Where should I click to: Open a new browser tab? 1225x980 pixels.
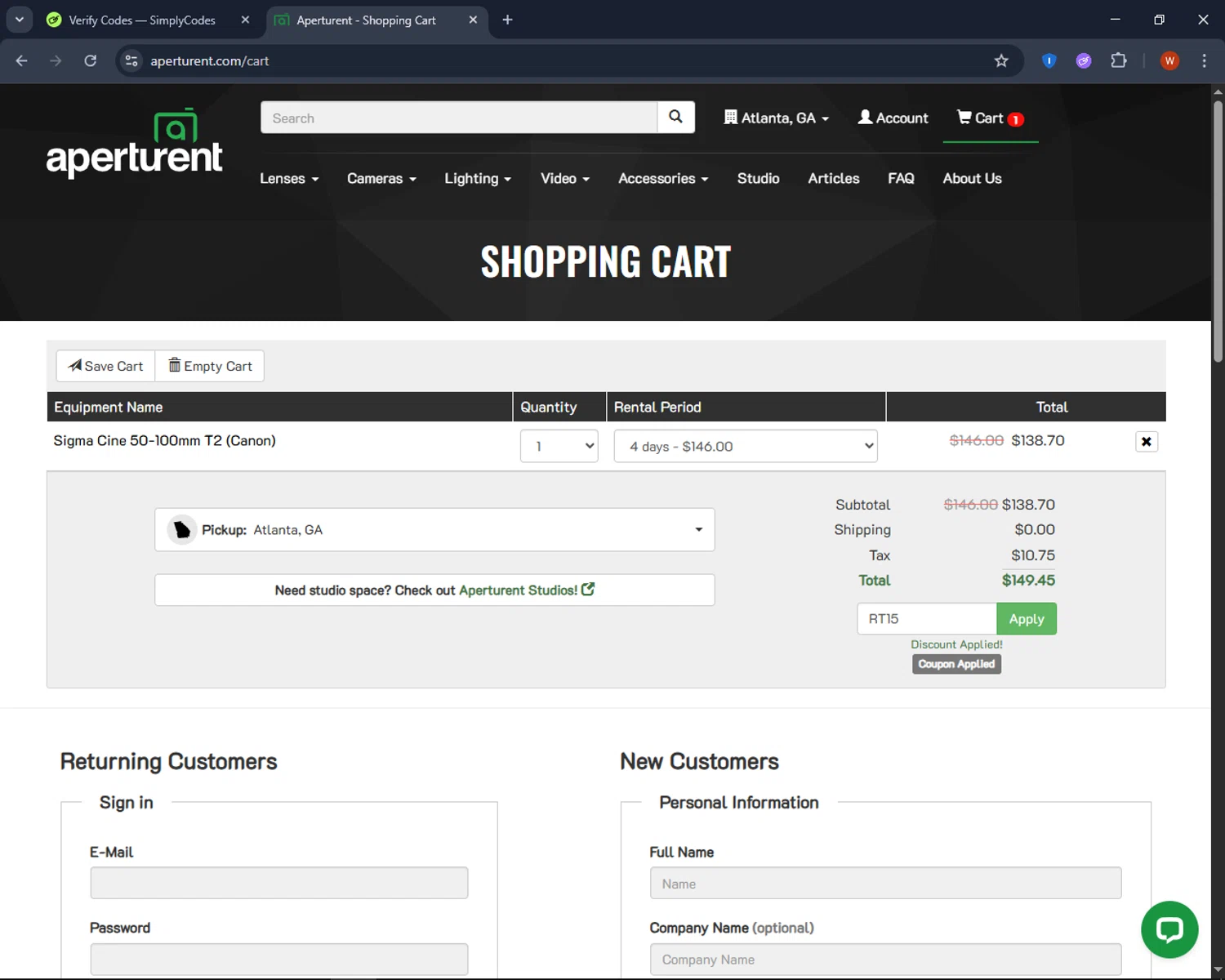(507, 20)
